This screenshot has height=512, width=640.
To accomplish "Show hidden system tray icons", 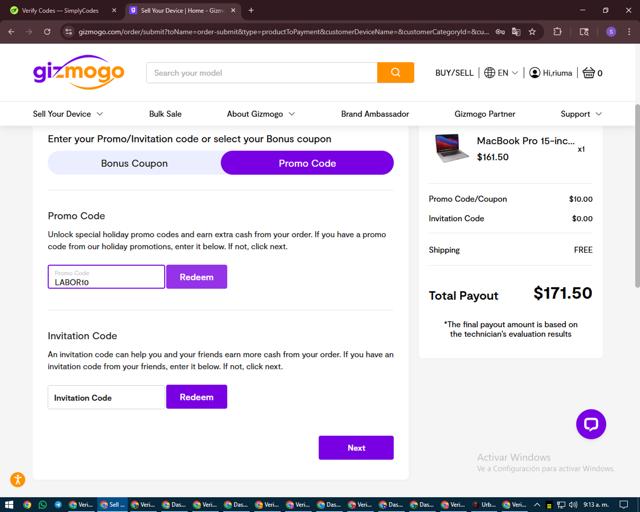I will pyautogui.click(x=537, y=505).
